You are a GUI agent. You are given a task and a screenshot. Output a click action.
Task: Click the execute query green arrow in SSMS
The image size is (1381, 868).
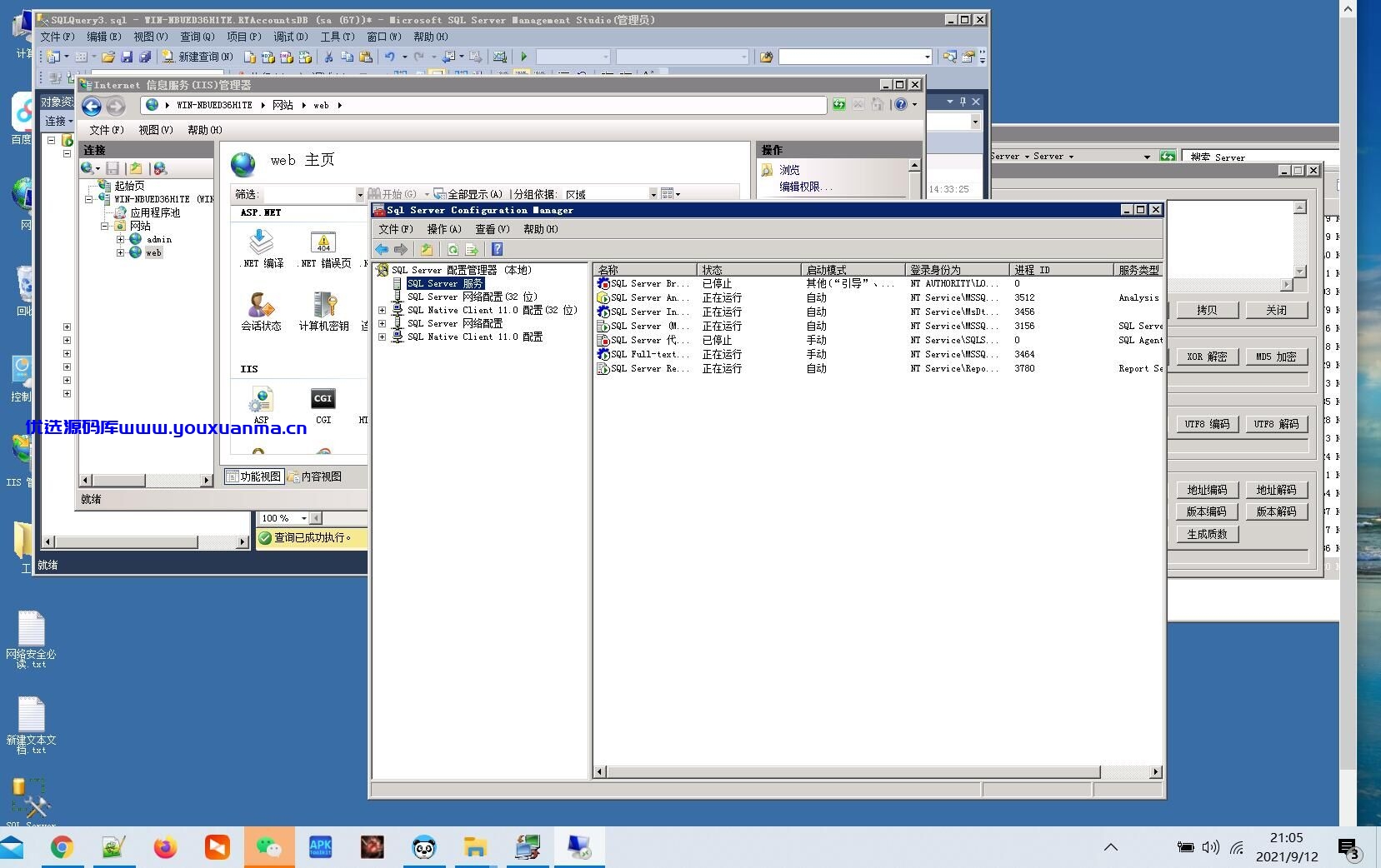pyautogui.click(x=524, y=57)
